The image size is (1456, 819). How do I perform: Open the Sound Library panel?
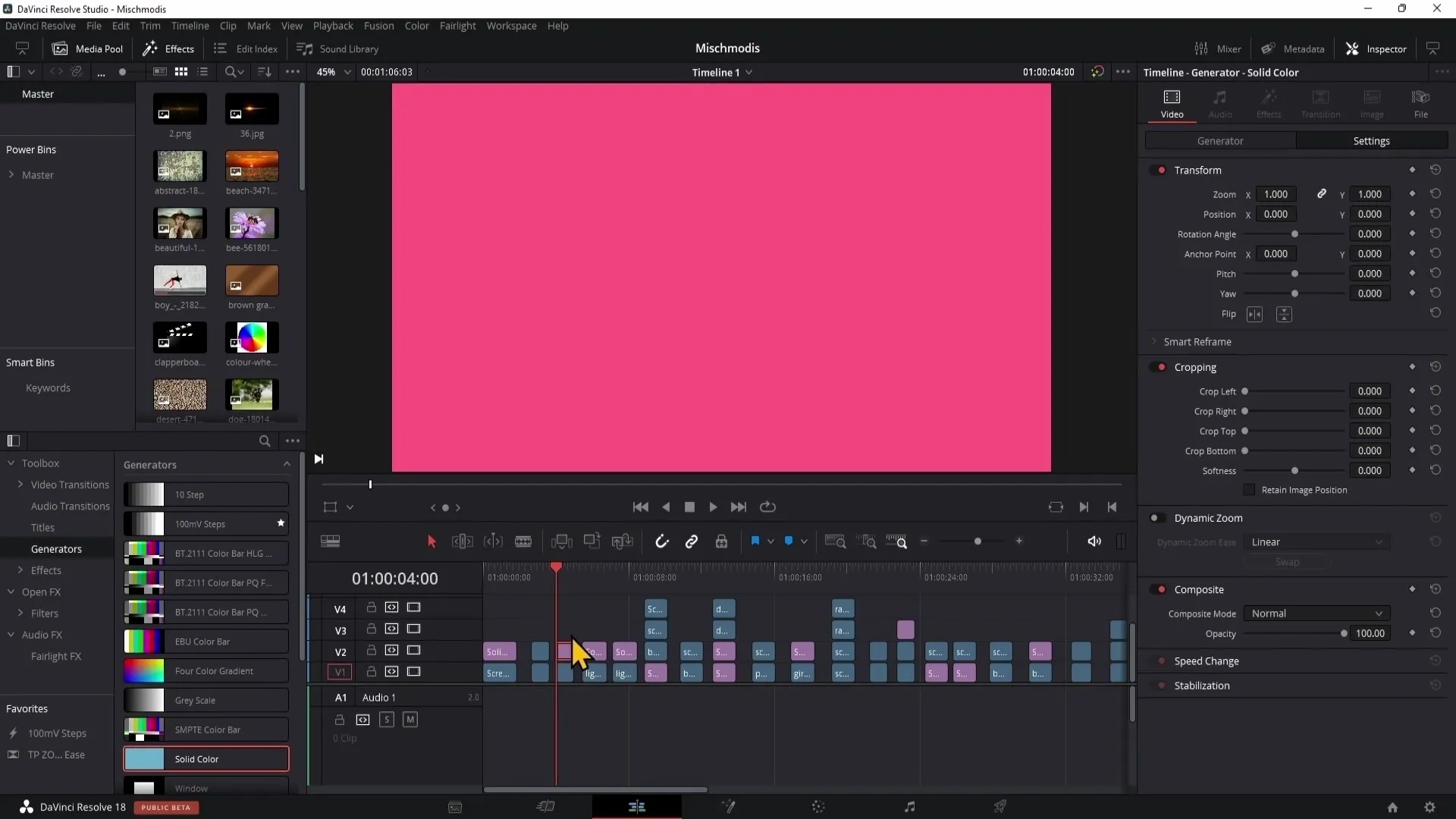coord(337,49)
